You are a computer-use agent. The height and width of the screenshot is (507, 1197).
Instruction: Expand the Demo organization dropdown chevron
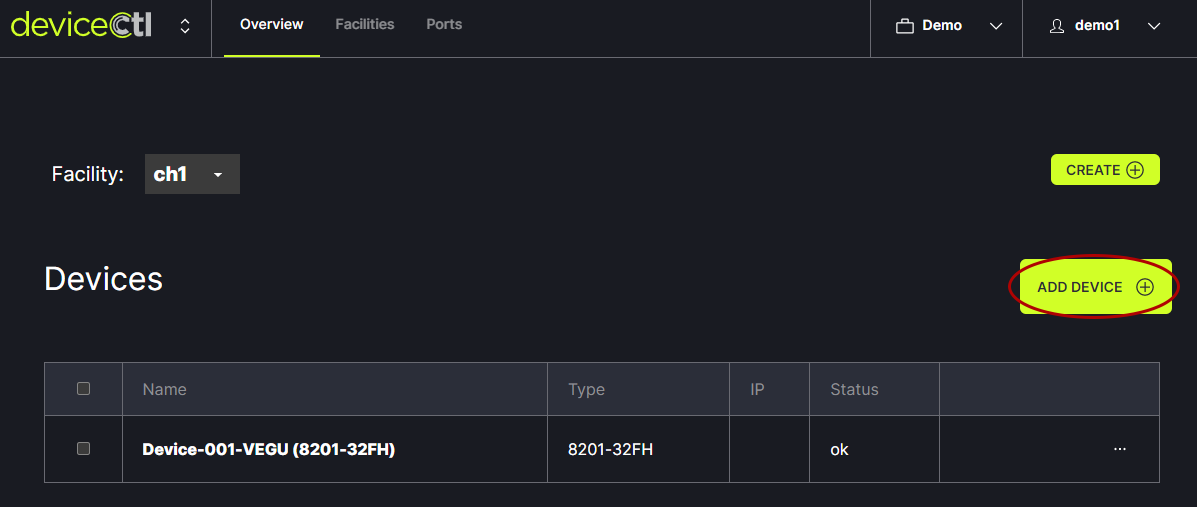point(996,26)
